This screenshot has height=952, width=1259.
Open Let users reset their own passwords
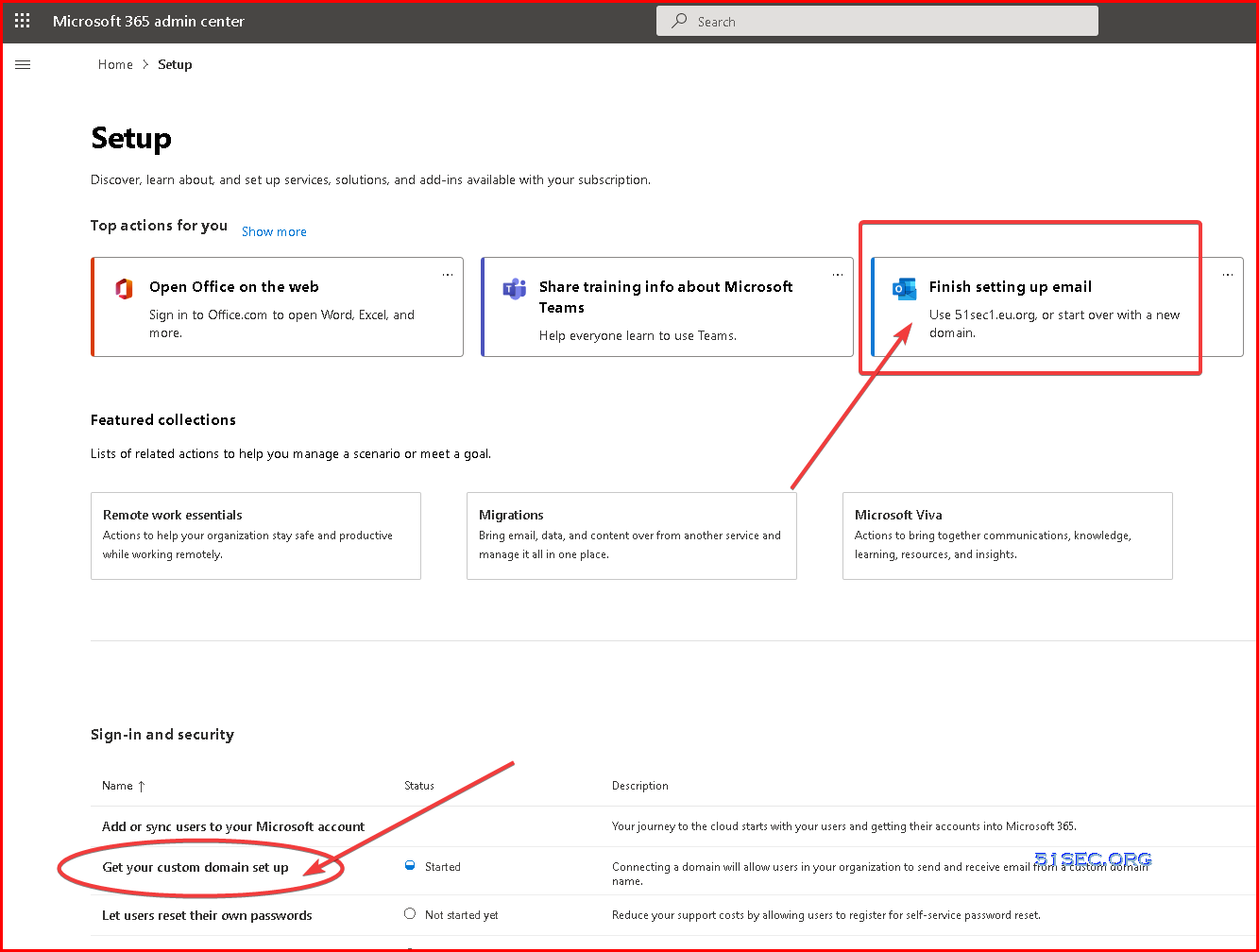pyautogui.click(x=207, y=915)
